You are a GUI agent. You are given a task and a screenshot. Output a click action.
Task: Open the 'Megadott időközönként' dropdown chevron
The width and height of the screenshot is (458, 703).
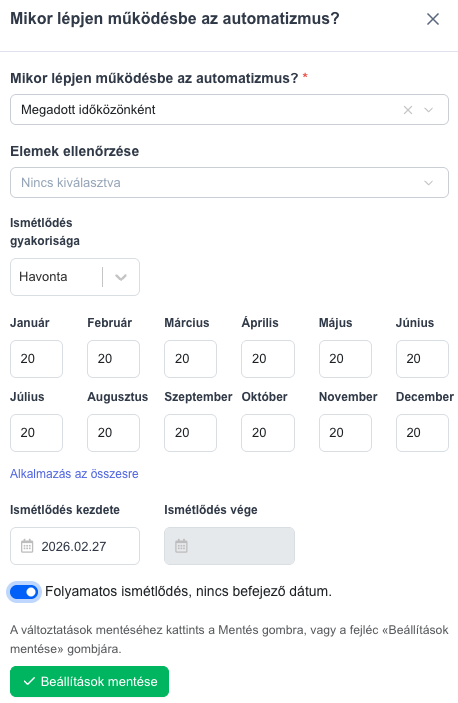[x=428, y=110]
